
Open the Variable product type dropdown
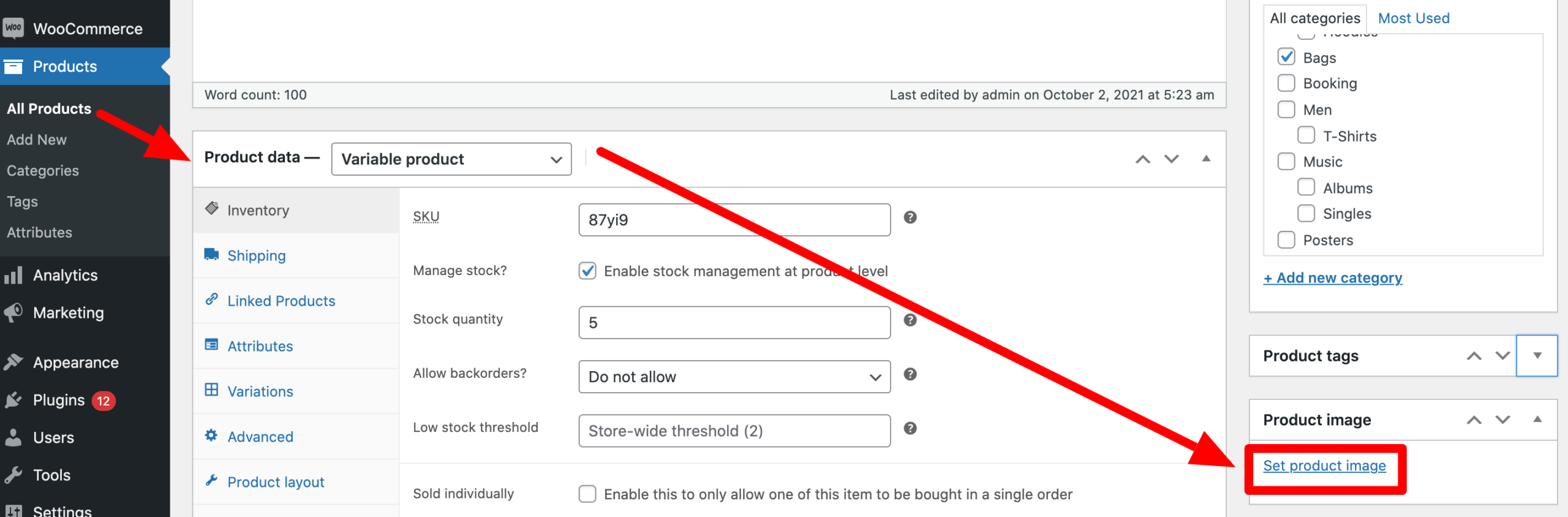click(x=451, y=159)
